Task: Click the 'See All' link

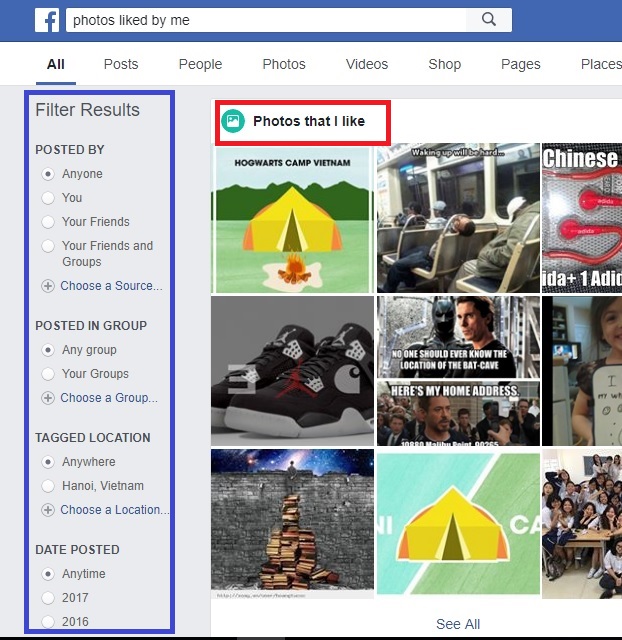Action: pyautogui.click(x=458, y=624)
